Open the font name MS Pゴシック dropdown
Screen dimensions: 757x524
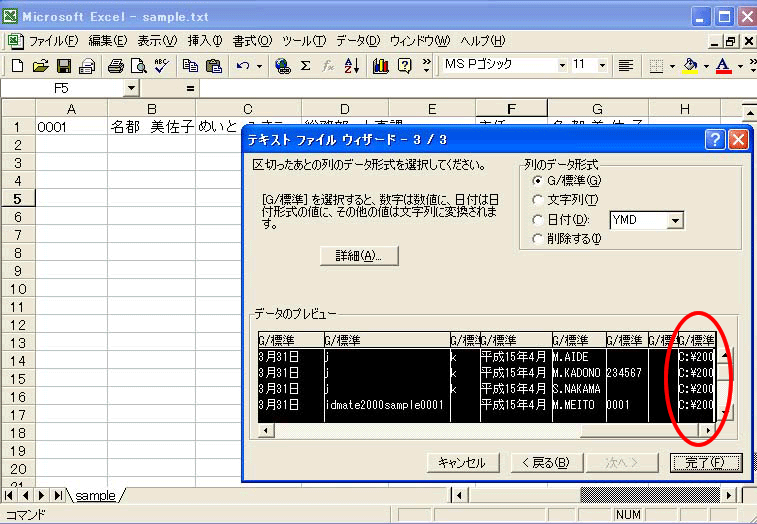(x=562, y=65)
